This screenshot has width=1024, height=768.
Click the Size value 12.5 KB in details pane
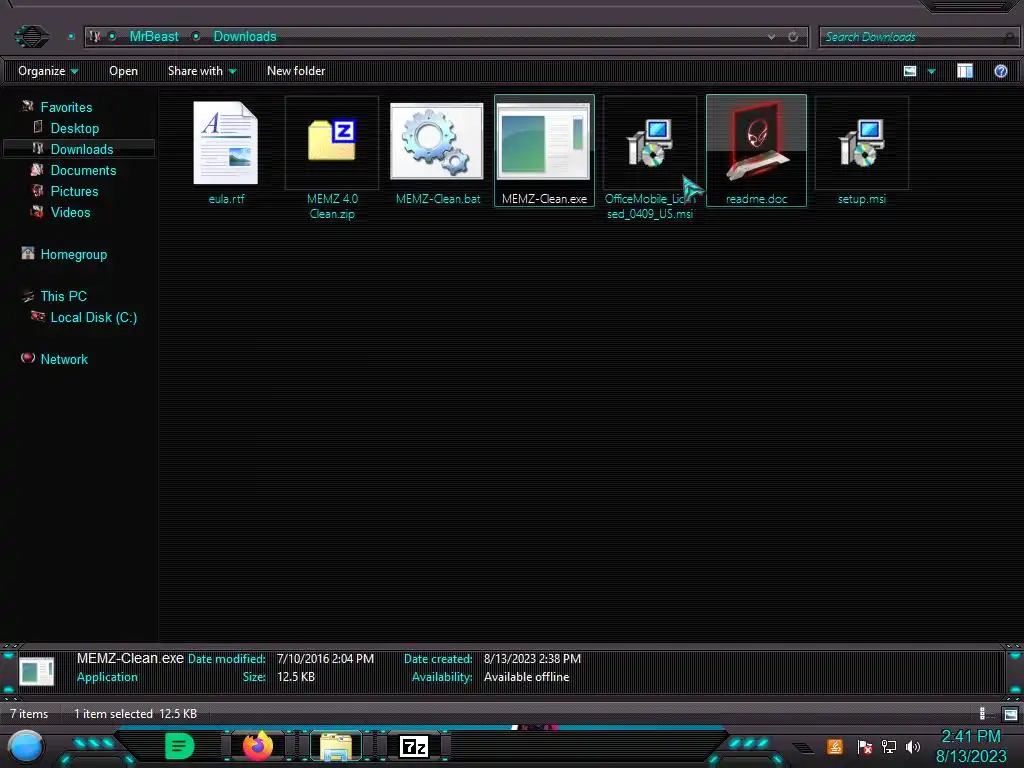click(296, 677)
